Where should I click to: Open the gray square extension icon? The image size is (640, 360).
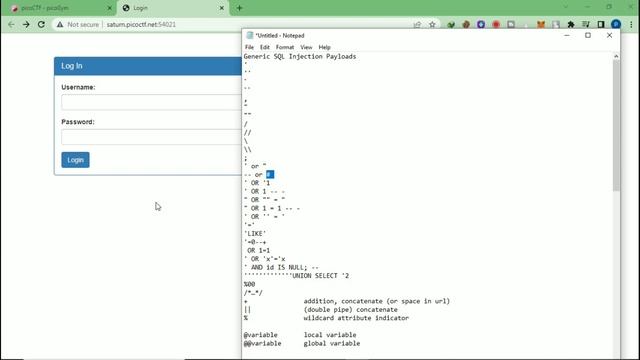pyautogui.click(x=511, y=25)
